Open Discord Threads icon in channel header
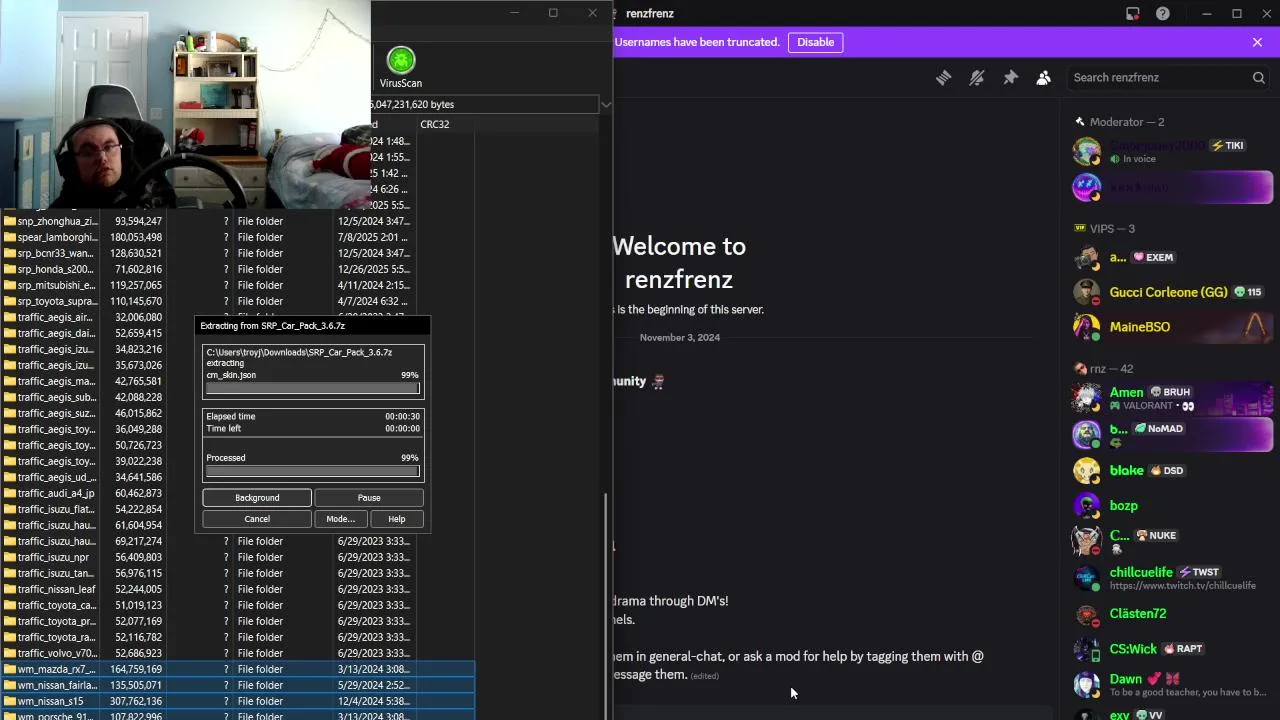This screenshot has height=720, width=1280. coord(943,77)
